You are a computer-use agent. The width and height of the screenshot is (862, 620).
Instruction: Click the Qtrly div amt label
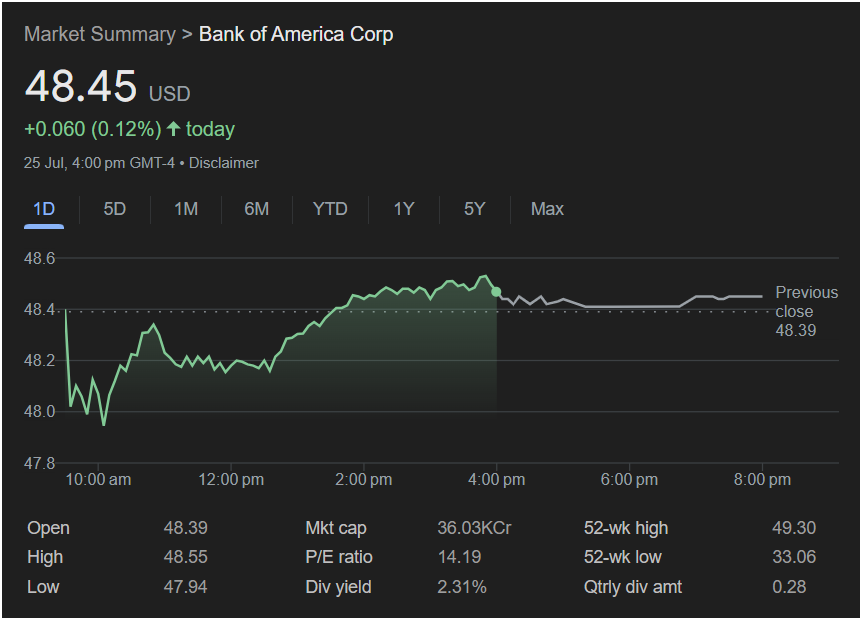[x=633, y=587]
